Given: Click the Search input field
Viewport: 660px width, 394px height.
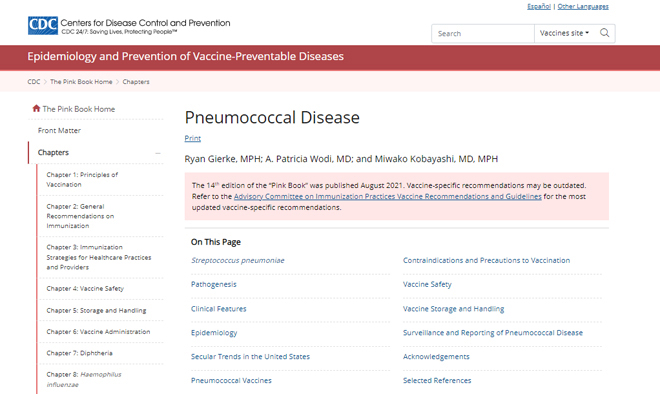Looking at the screenshot, I should tap(483, 34).
